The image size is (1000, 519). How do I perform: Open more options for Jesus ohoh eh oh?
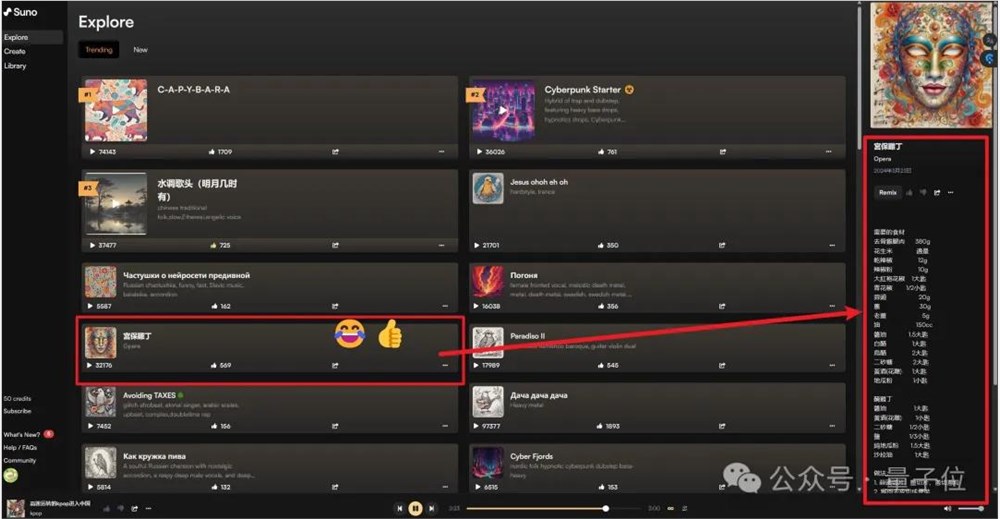pyautogui.click(x=832, y=245)
